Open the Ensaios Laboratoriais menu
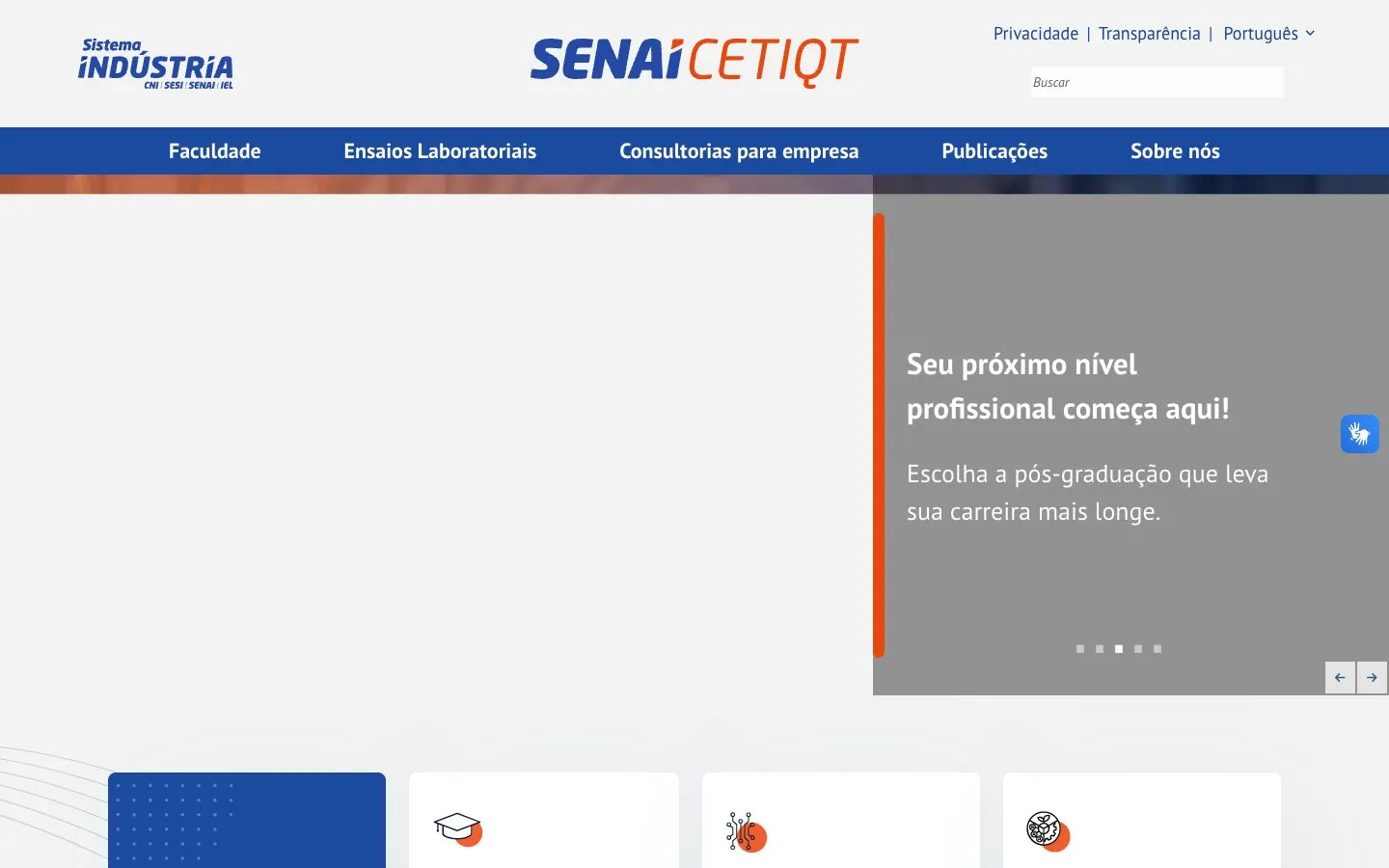1389x868 pixels. tap(440, 151)
